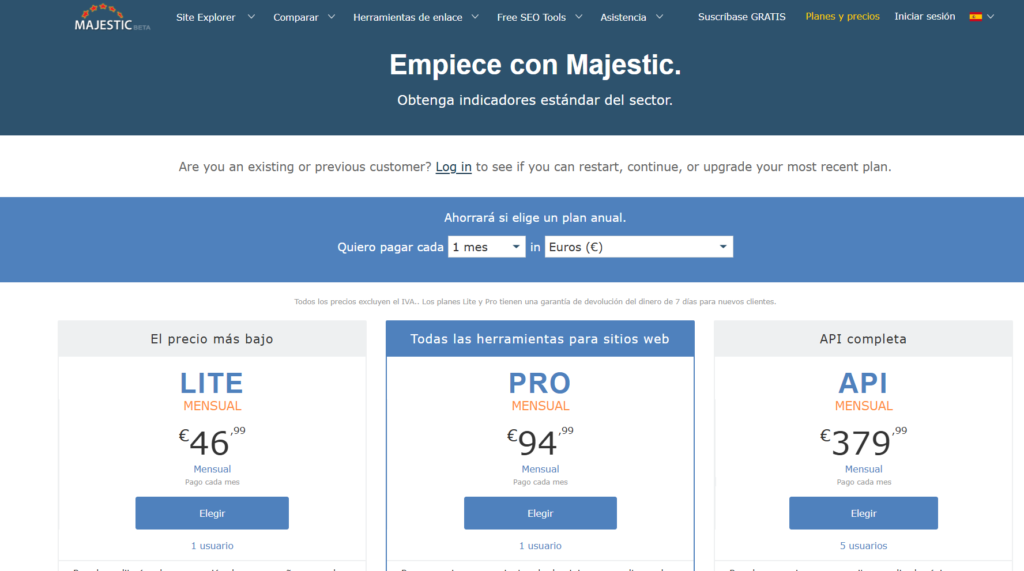Go to Planes y precios
The height and width of the screenshot is (571, 1024).
(x=842, y=17)
